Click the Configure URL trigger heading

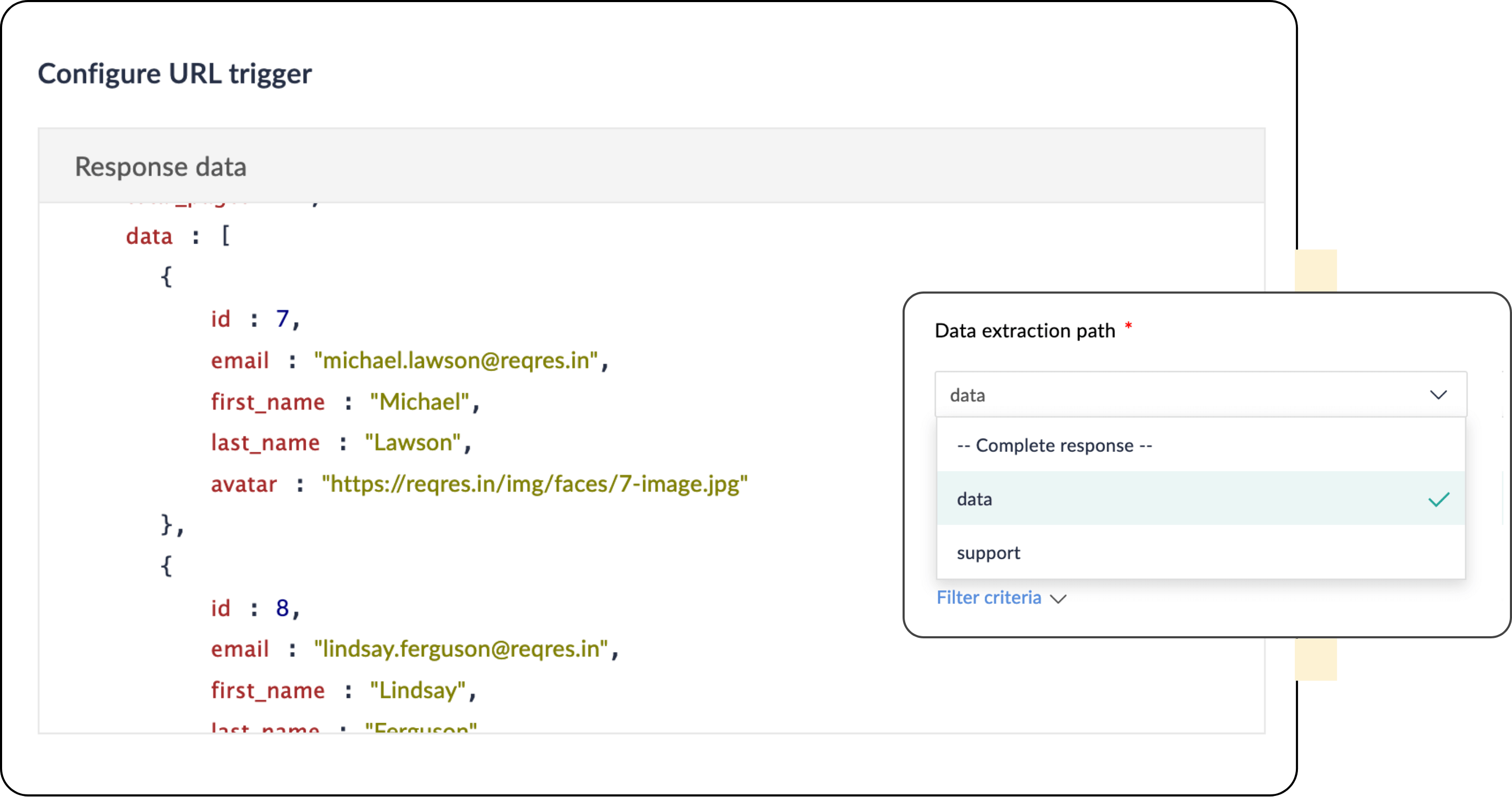click(175, 74)
